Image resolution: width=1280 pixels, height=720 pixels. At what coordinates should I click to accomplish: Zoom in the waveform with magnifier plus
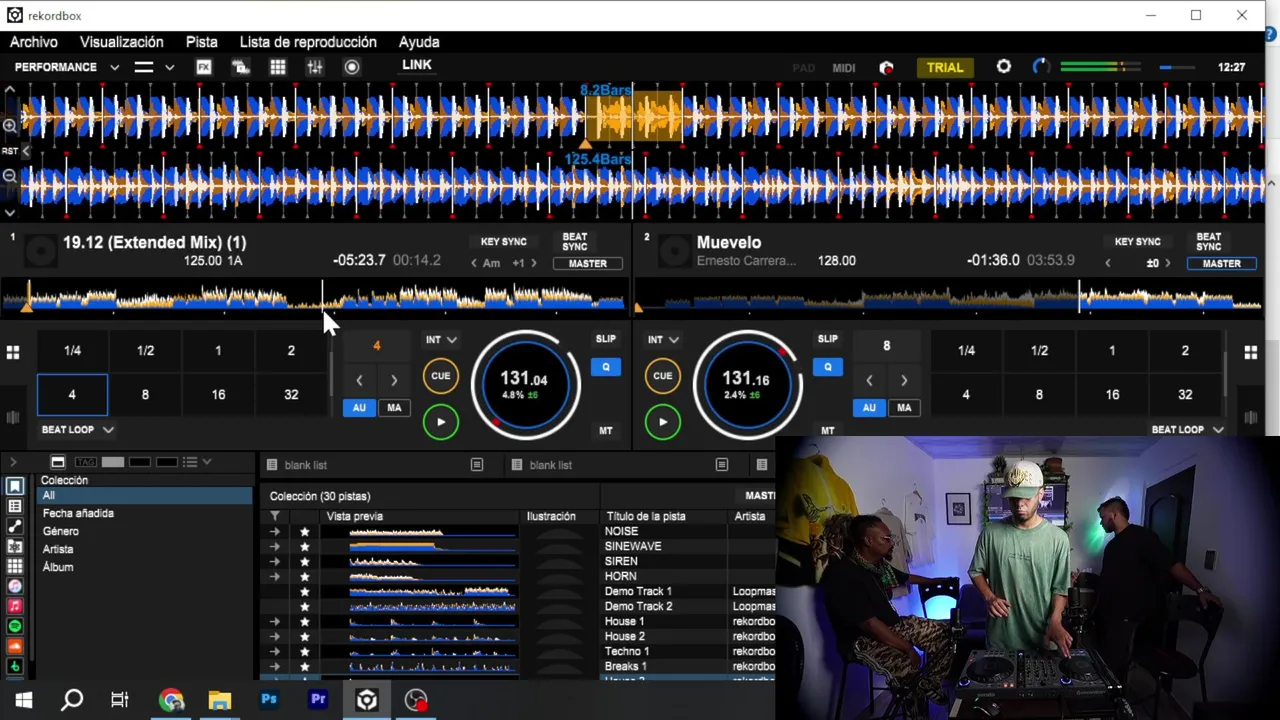coord(9,126)
